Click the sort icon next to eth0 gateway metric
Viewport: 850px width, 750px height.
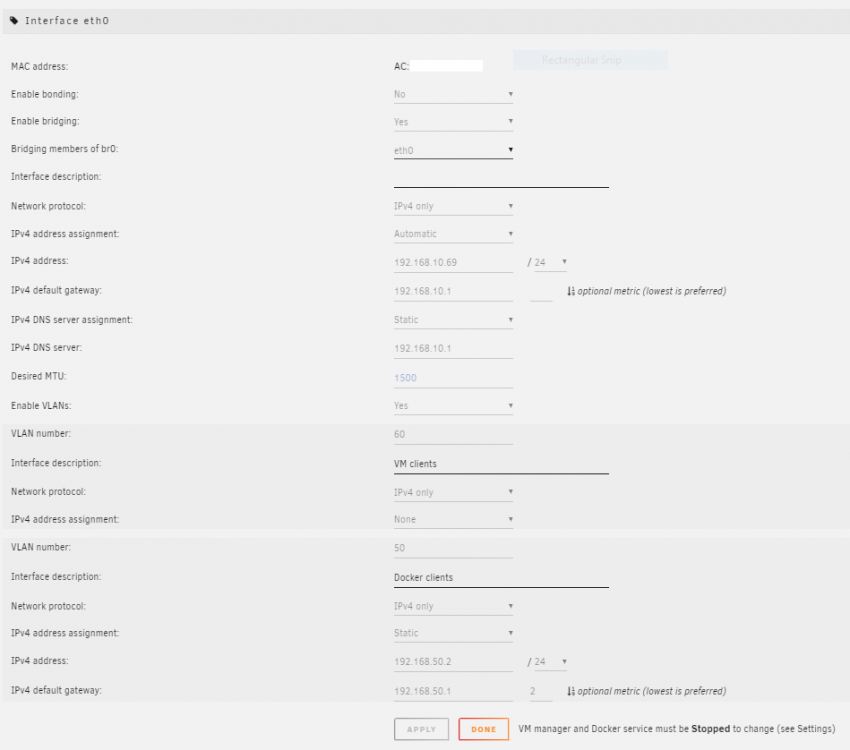tap(571, 292)
